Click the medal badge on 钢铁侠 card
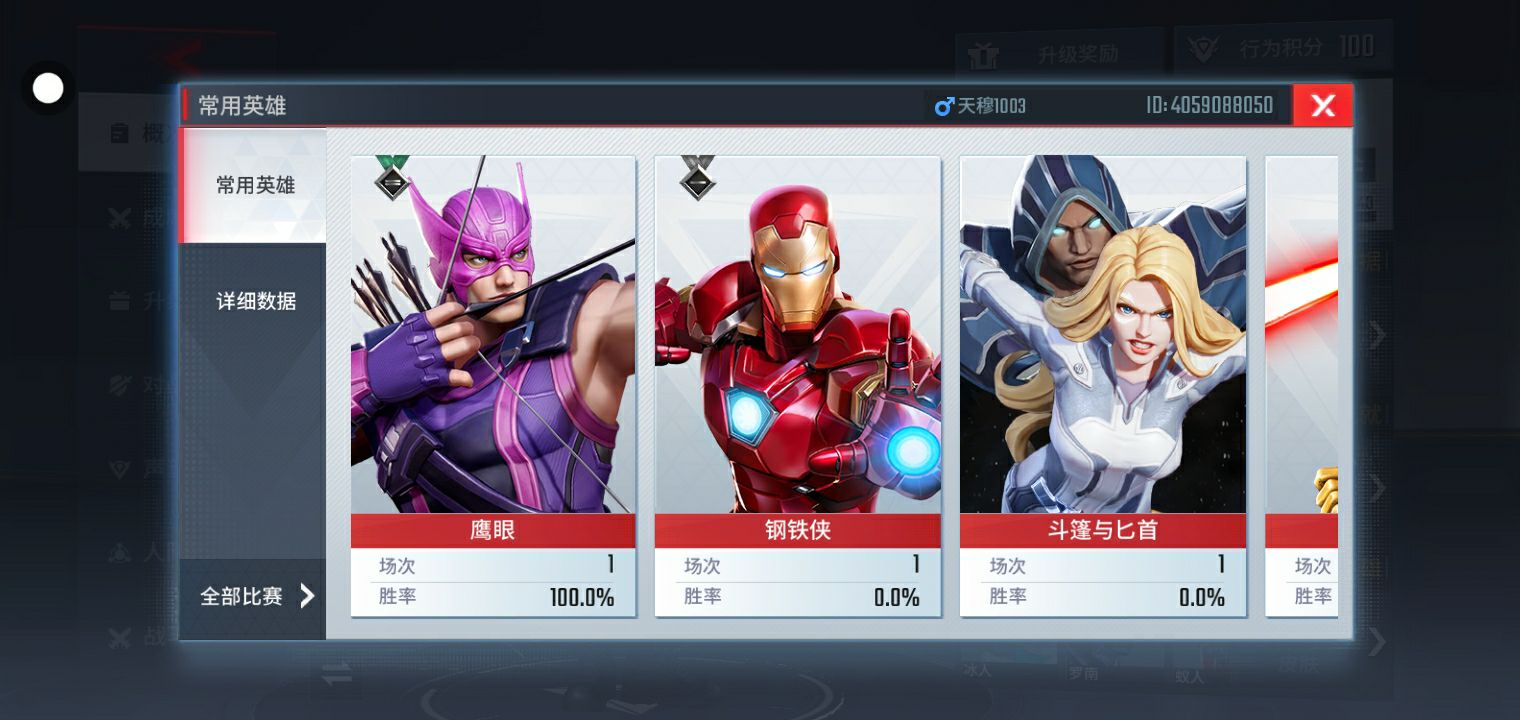1520x720 pixels. pos(697,178)
